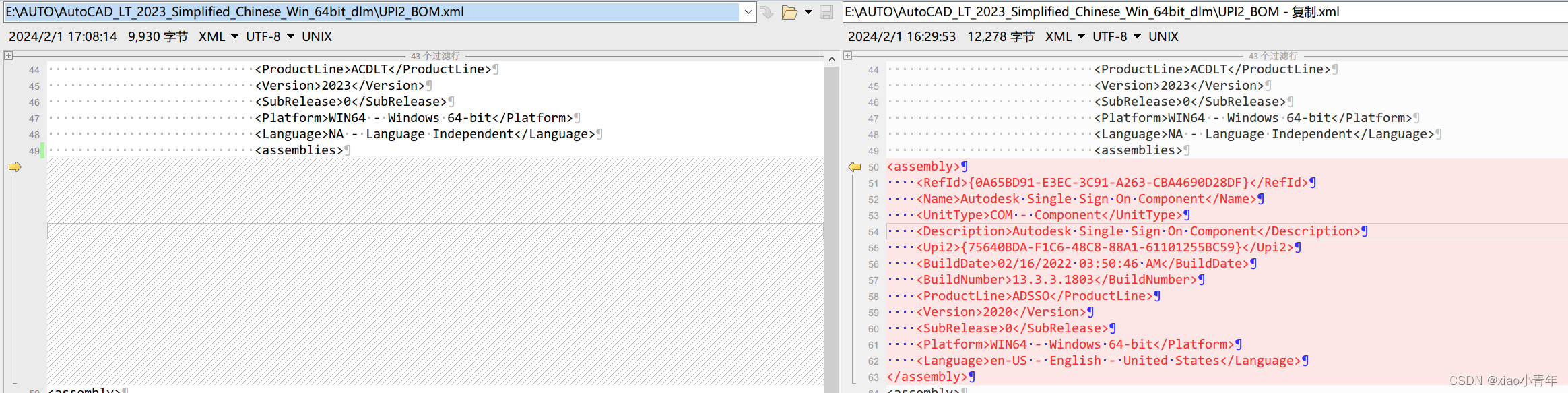Click left file size 9,930 字节
1568x393 pixels.
point(158,36)
